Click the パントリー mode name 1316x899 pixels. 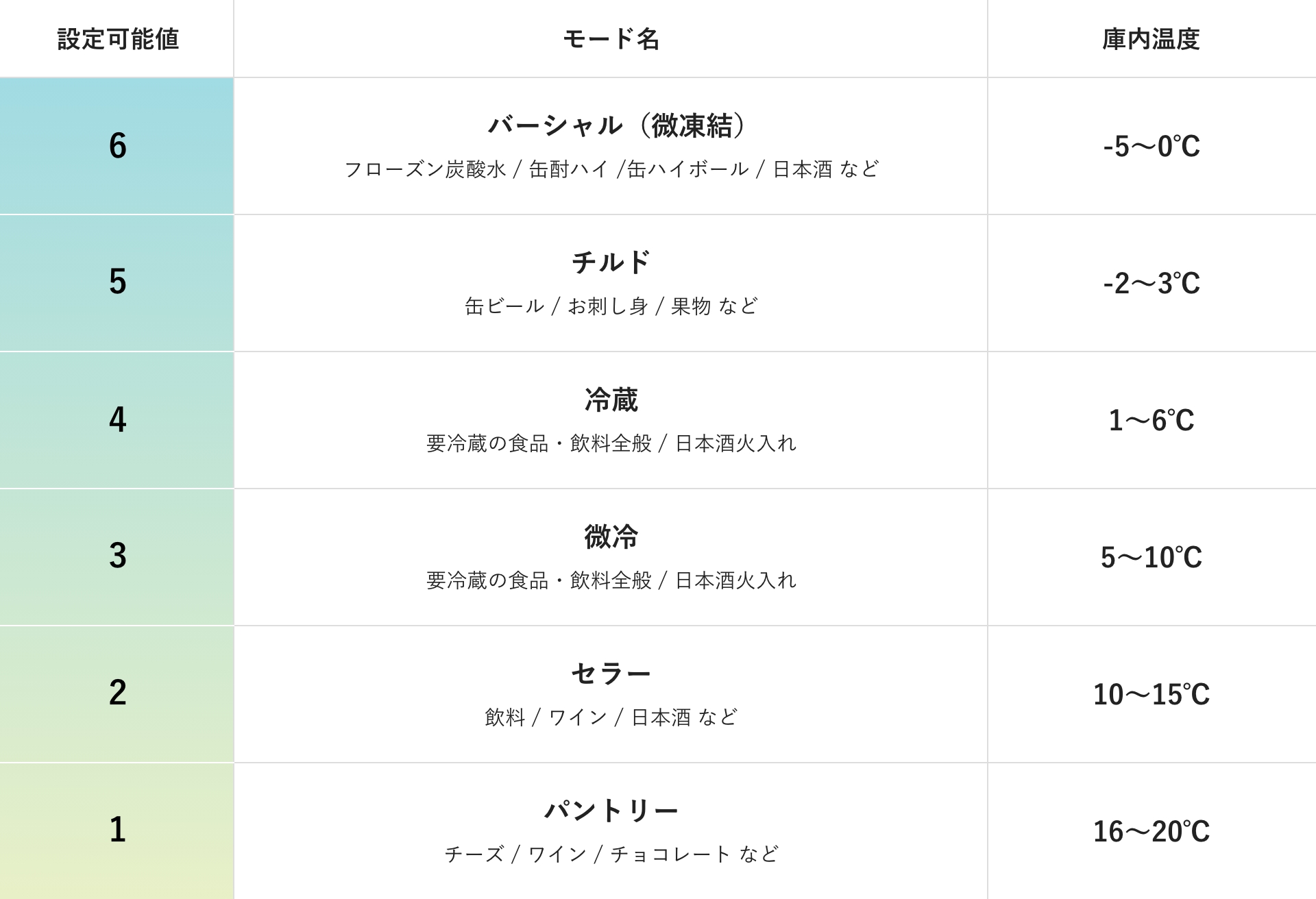610,811
